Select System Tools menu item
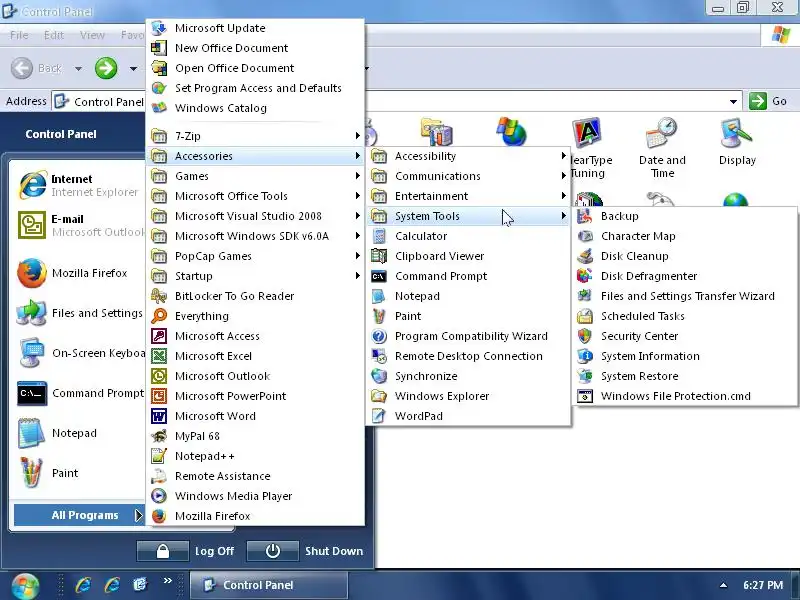 pos(468,216)
